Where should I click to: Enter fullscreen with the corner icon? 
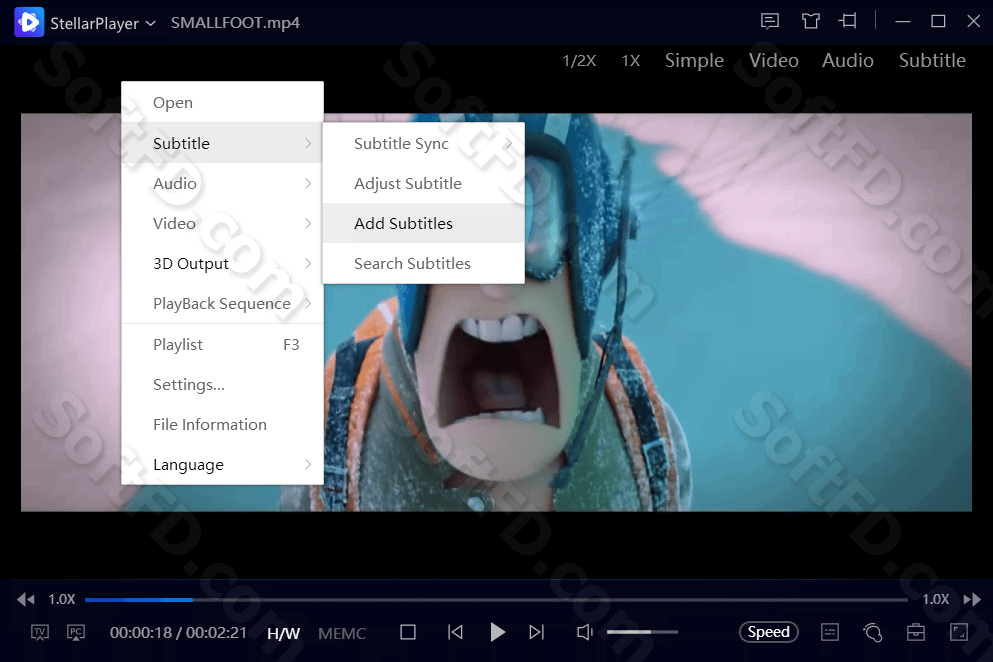click(959, 632)
